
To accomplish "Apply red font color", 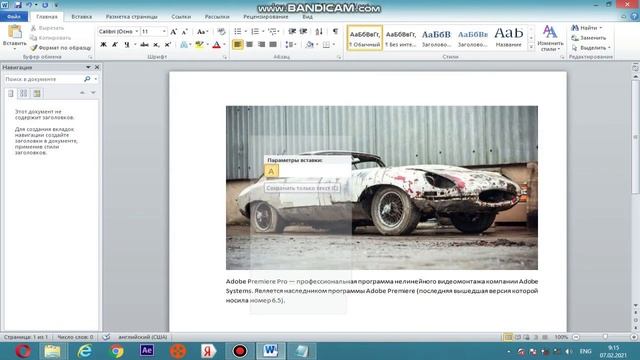I will pos(217,44).
